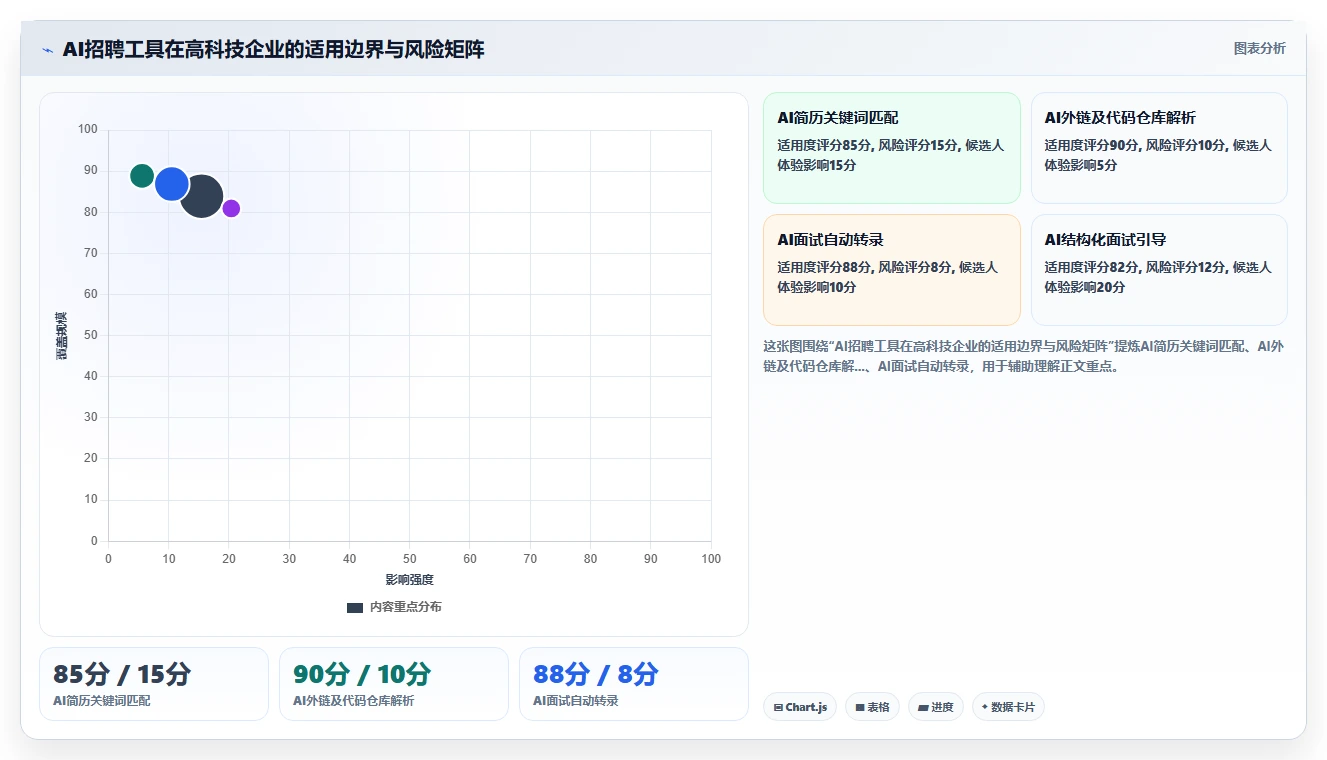1327x760 pixels.
Task: Click the 影响强度 x-axis label
Action: pyautogui.click(x=410, y=580)
